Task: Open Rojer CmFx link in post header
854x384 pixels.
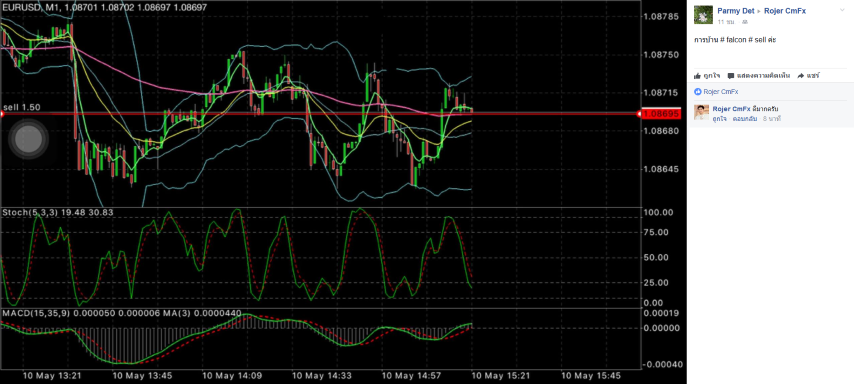Action: tap(785, 11)
